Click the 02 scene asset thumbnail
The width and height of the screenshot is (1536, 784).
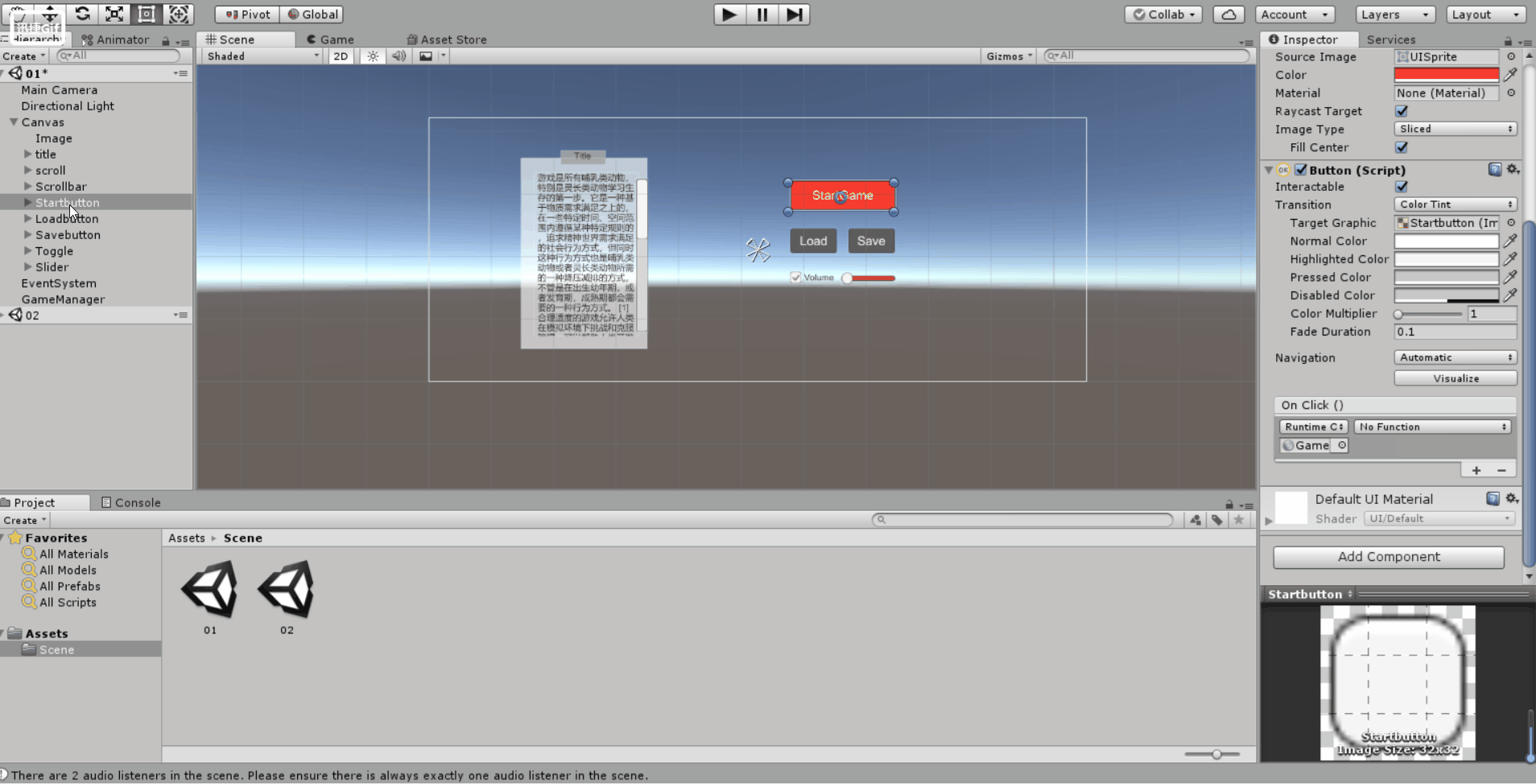(x=287, y=590)
